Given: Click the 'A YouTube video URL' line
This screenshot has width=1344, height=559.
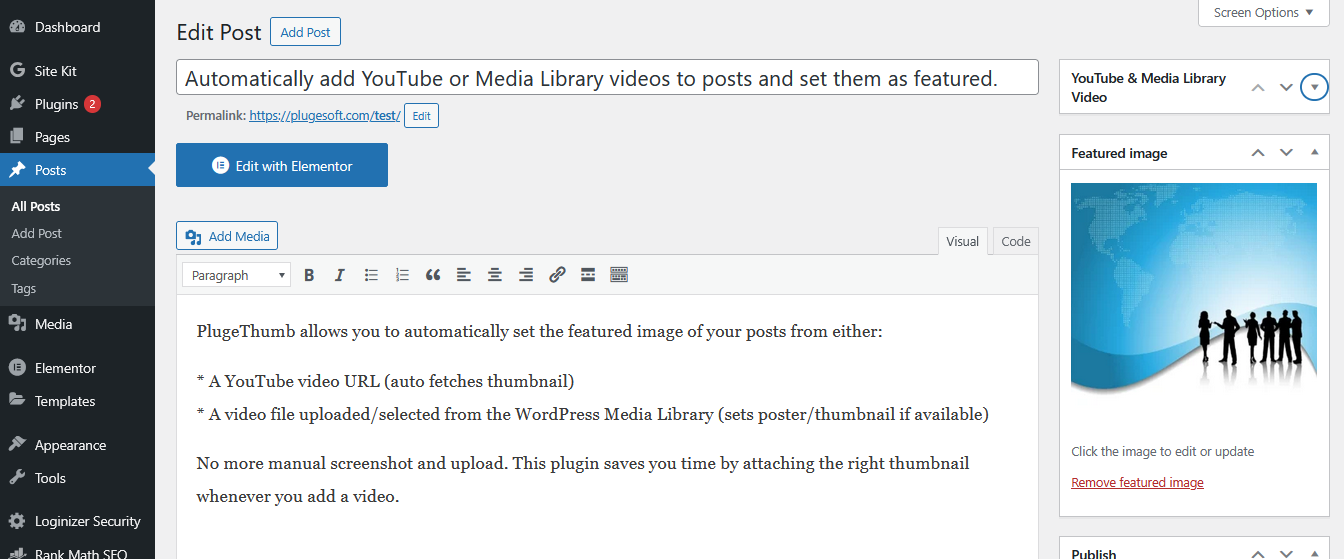Looking at the screenshot, I should click(x=386, y=381).
